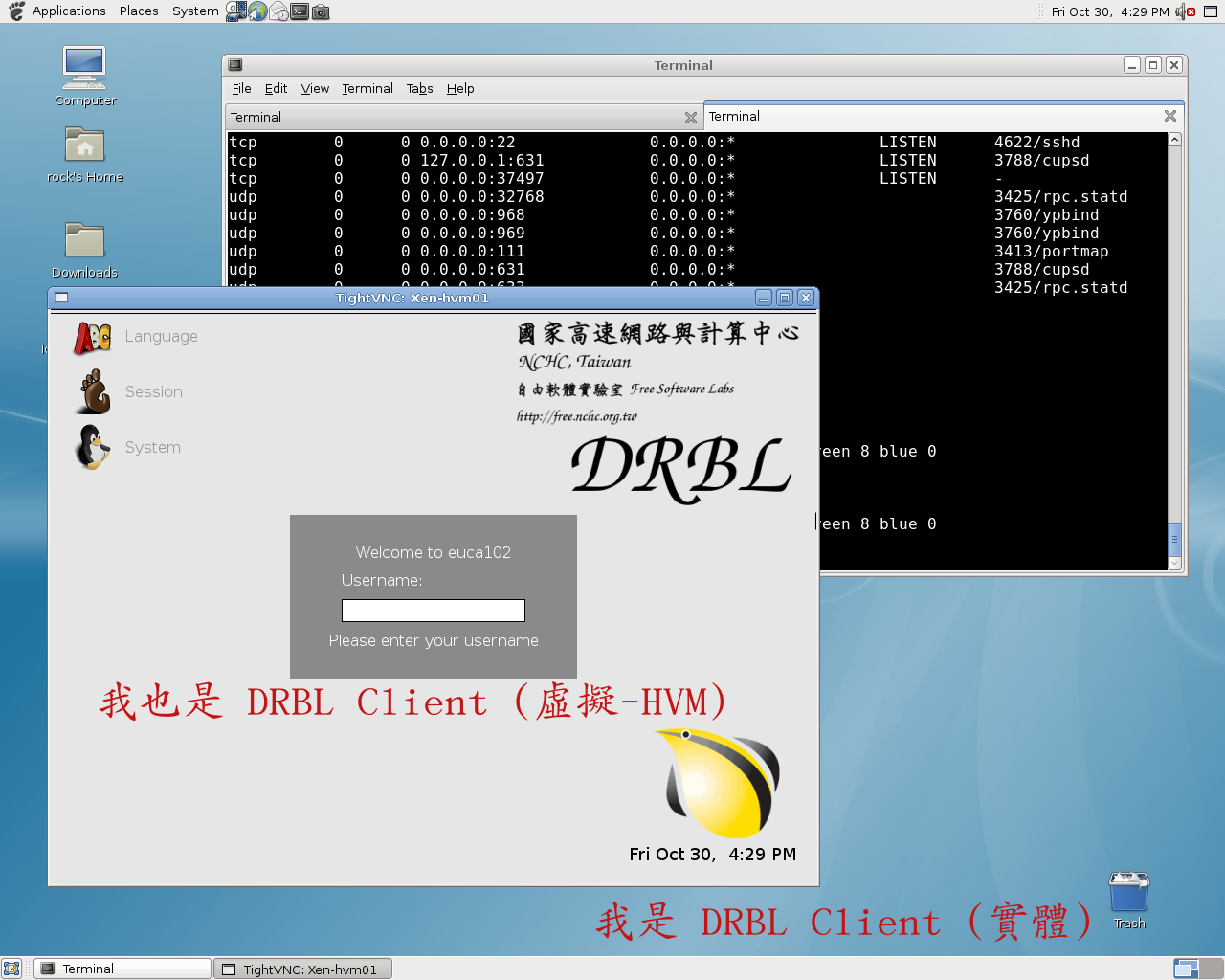The height and width of the screenshot is (980, 1225).
Task: Open the View menu in the Terminal window
Action: coord(315,89)
